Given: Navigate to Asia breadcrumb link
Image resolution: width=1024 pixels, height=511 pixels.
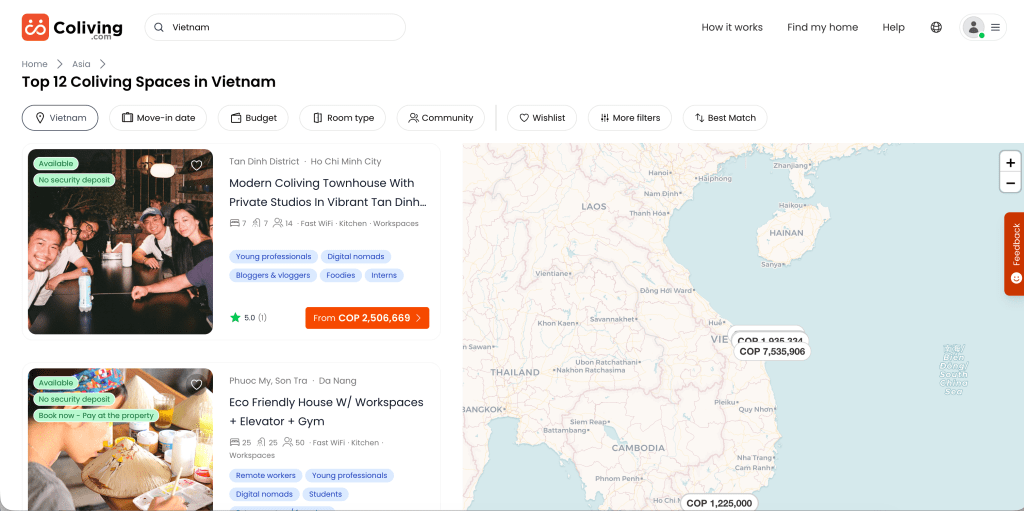Looking at the screenshot, I should [81, 64].
